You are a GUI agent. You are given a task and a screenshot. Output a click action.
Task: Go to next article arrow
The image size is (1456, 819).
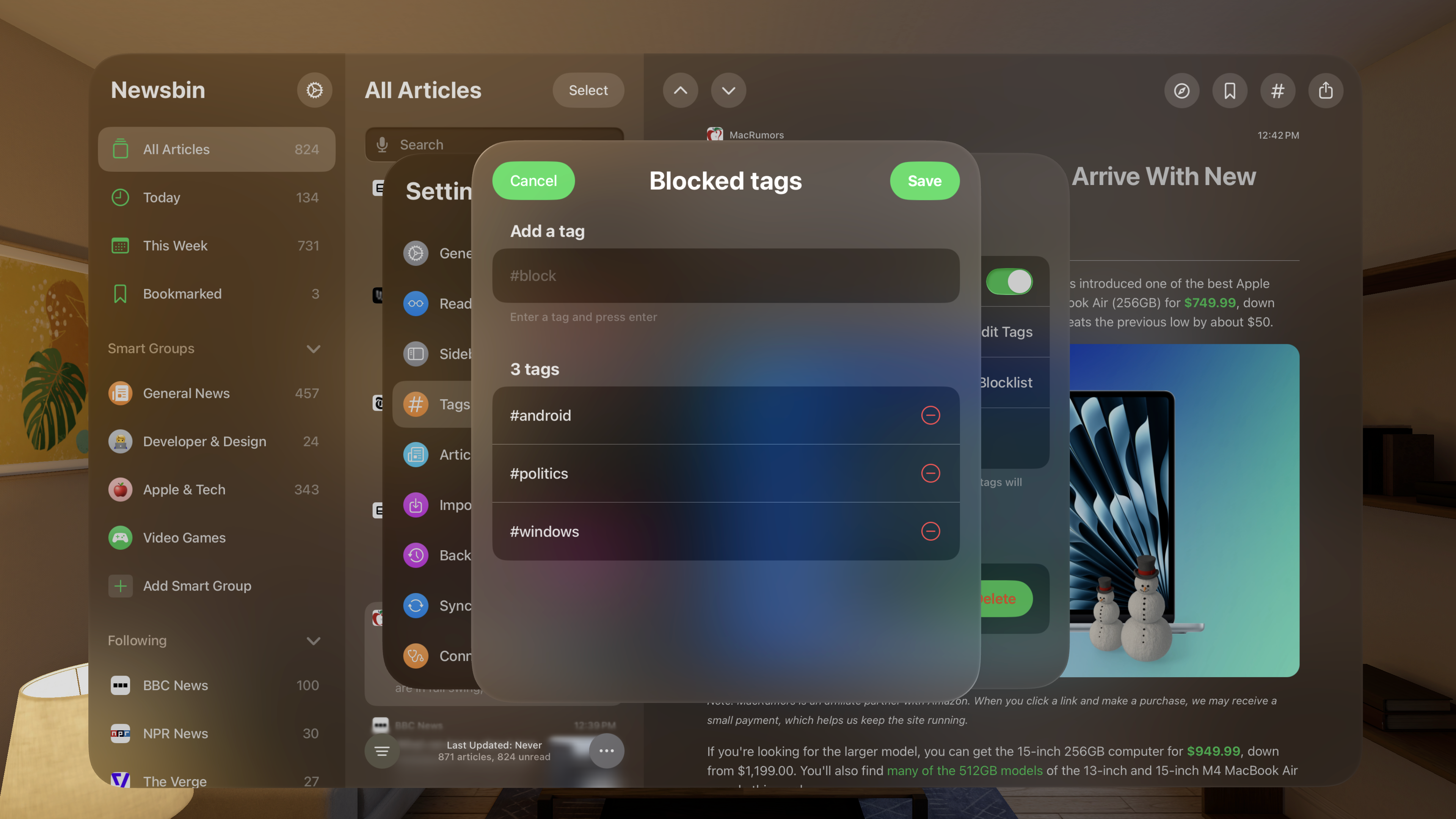(x=728, y=91)
